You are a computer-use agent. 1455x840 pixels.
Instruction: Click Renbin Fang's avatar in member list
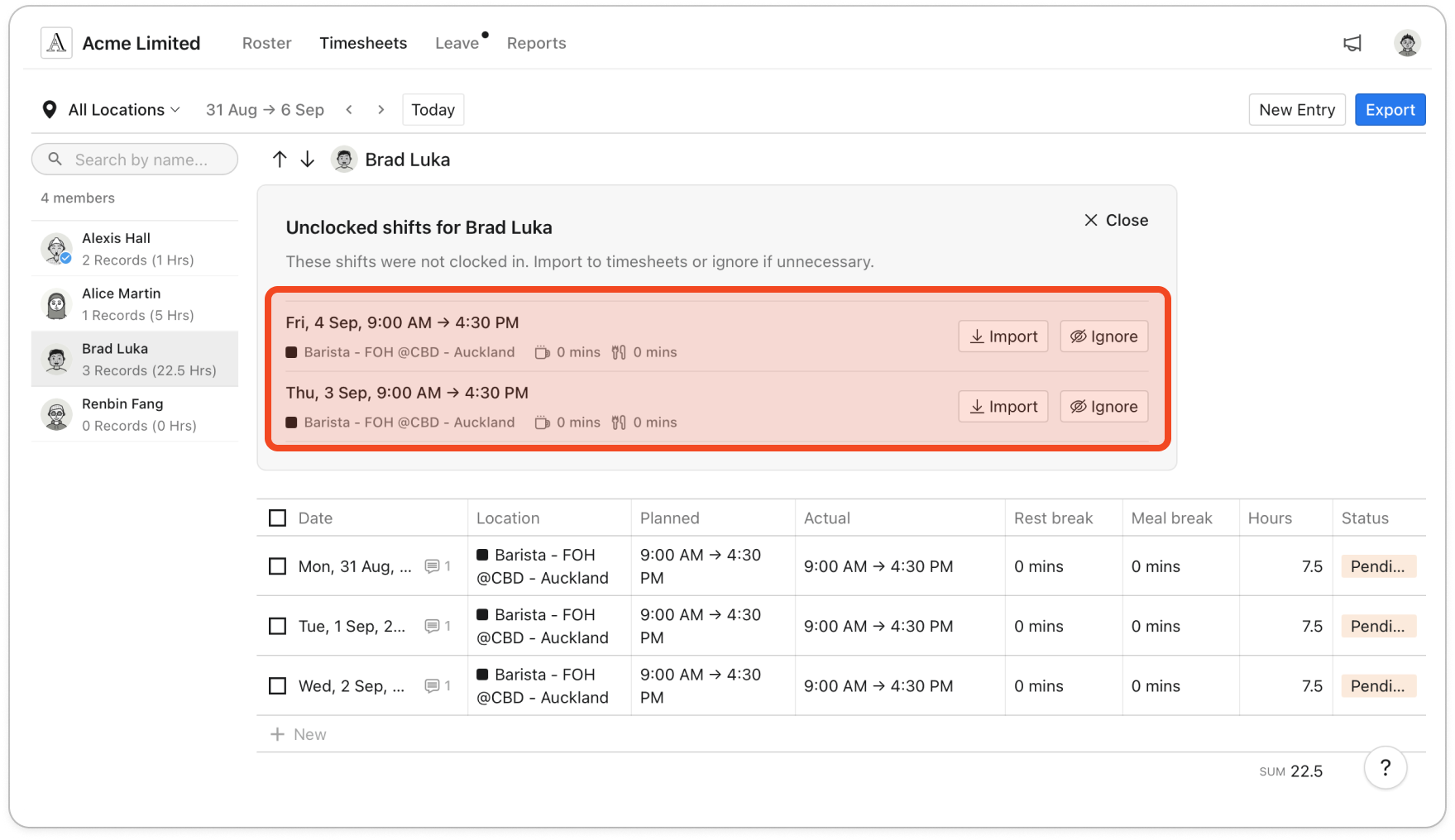[x=56, y=415]
